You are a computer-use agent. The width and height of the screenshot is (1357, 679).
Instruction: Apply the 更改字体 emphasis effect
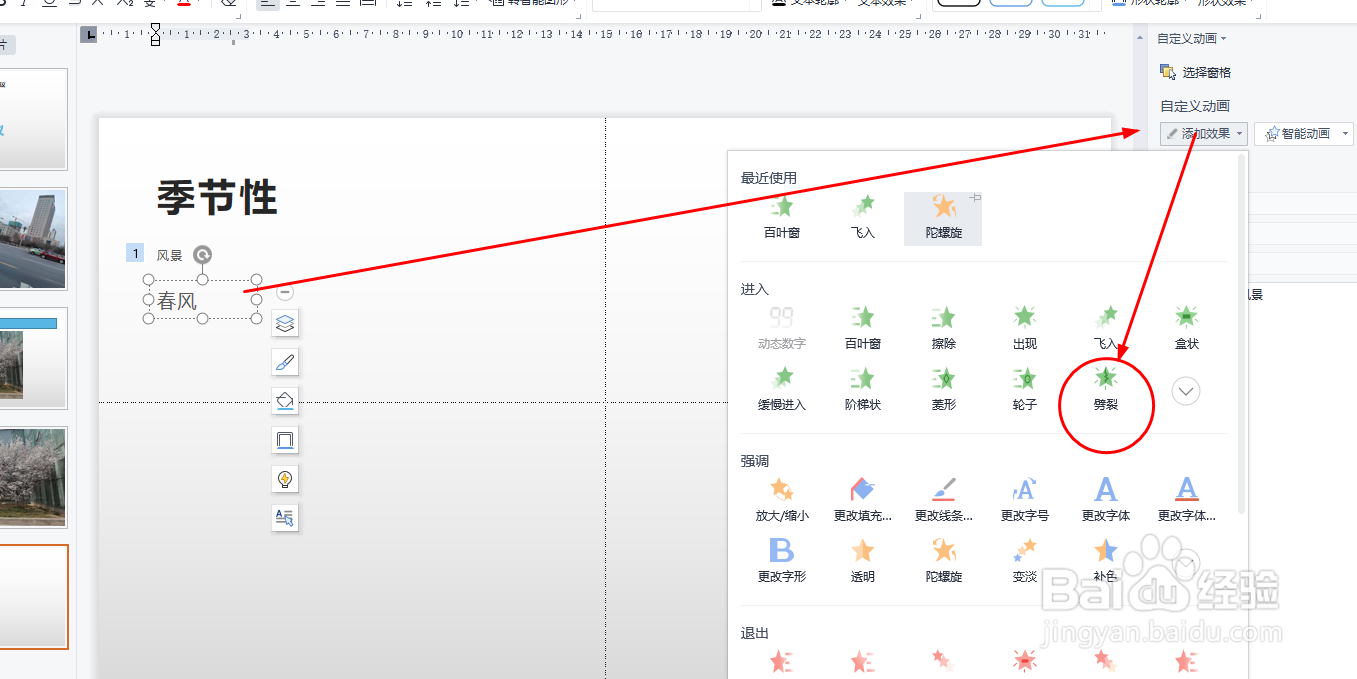[x=1105, y=500]
